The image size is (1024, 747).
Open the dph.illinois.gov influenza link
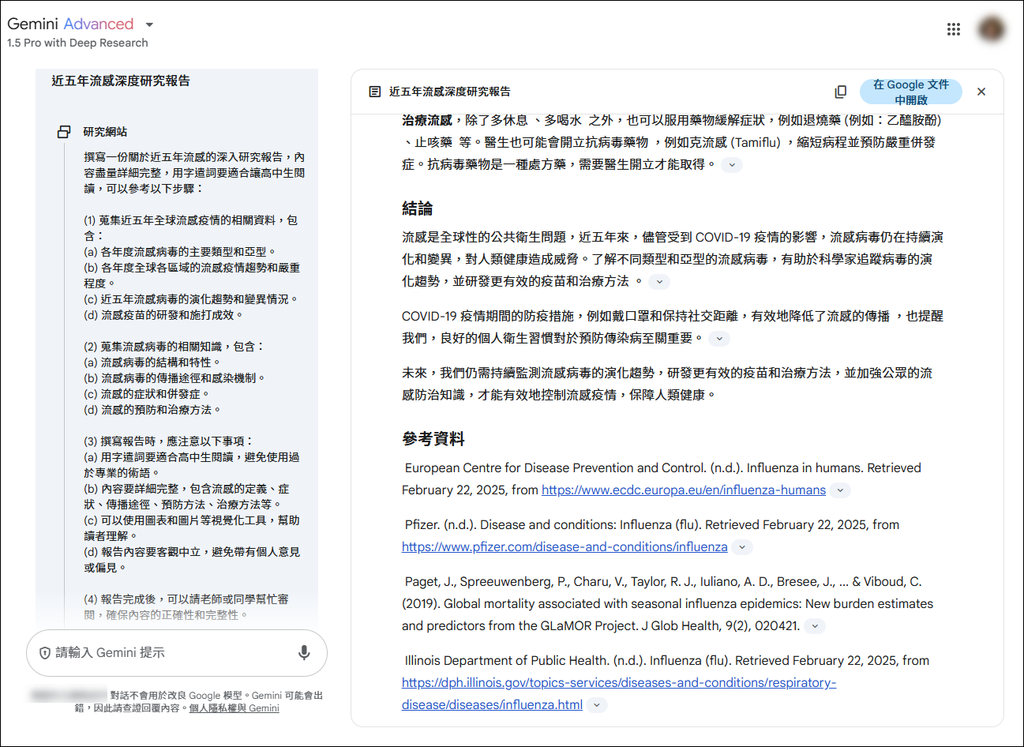pos(619,693)
